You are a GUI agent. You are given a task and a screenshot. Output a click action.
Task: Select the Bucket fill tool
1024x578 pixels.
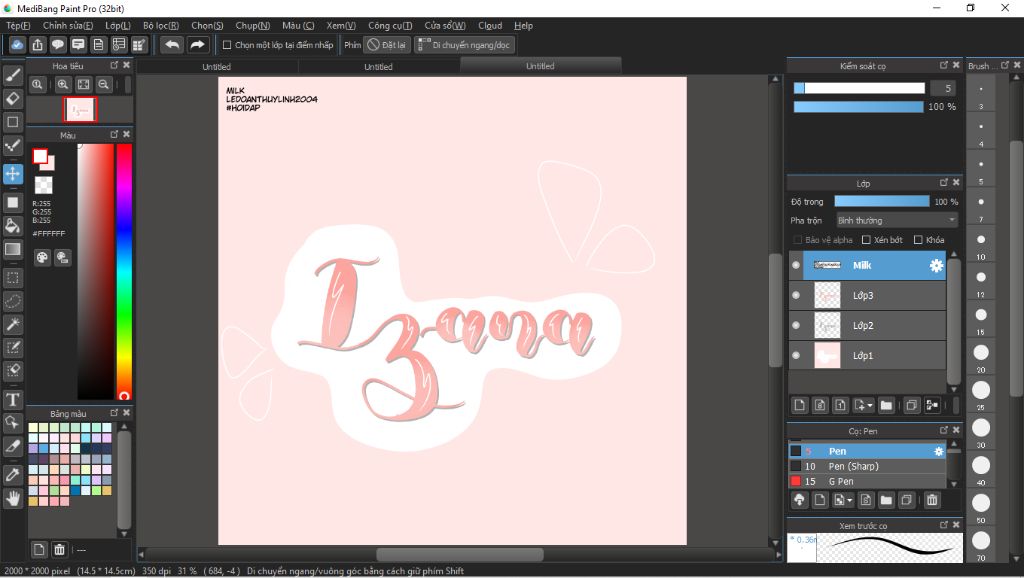[x=12, y=226]
